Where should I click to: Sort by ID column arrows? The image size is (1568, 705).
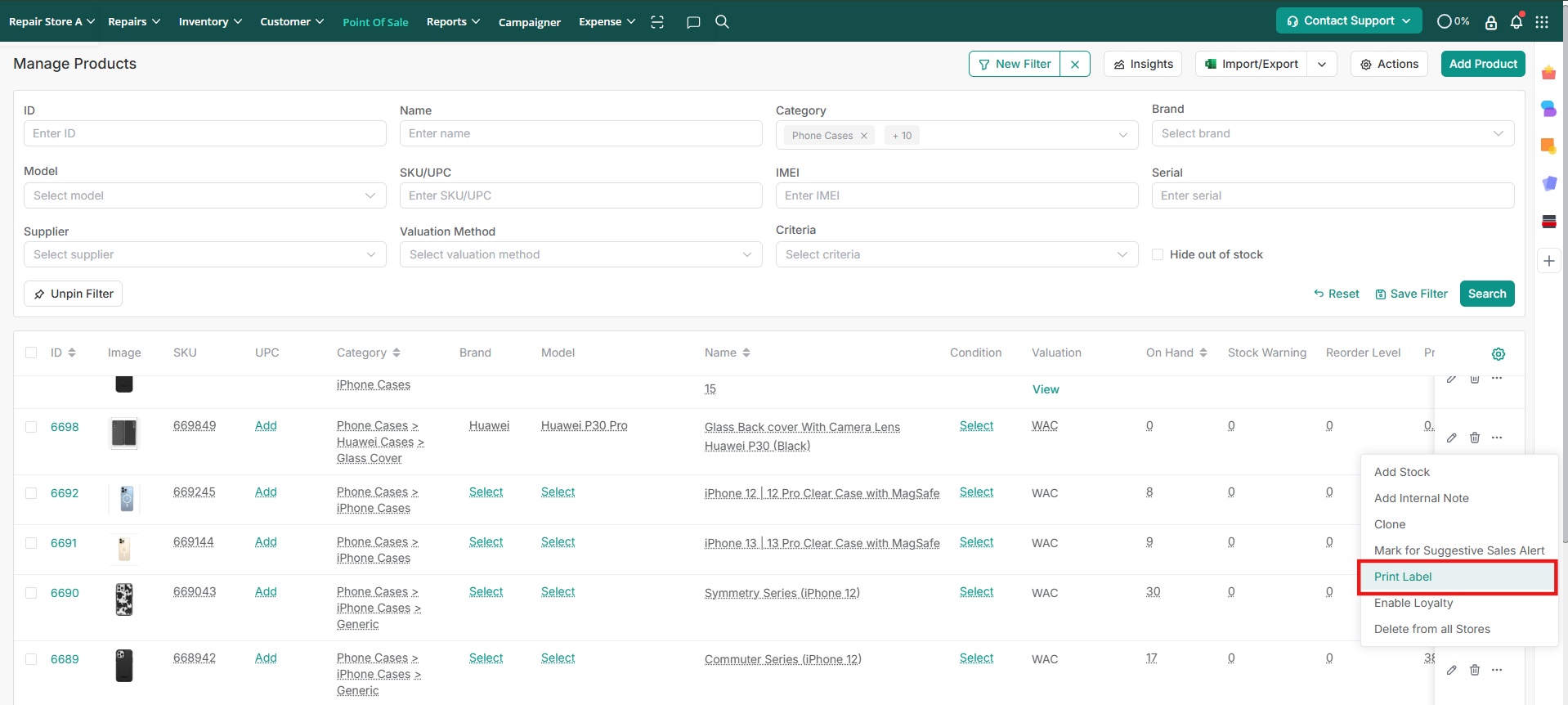[x=72, y=352]
